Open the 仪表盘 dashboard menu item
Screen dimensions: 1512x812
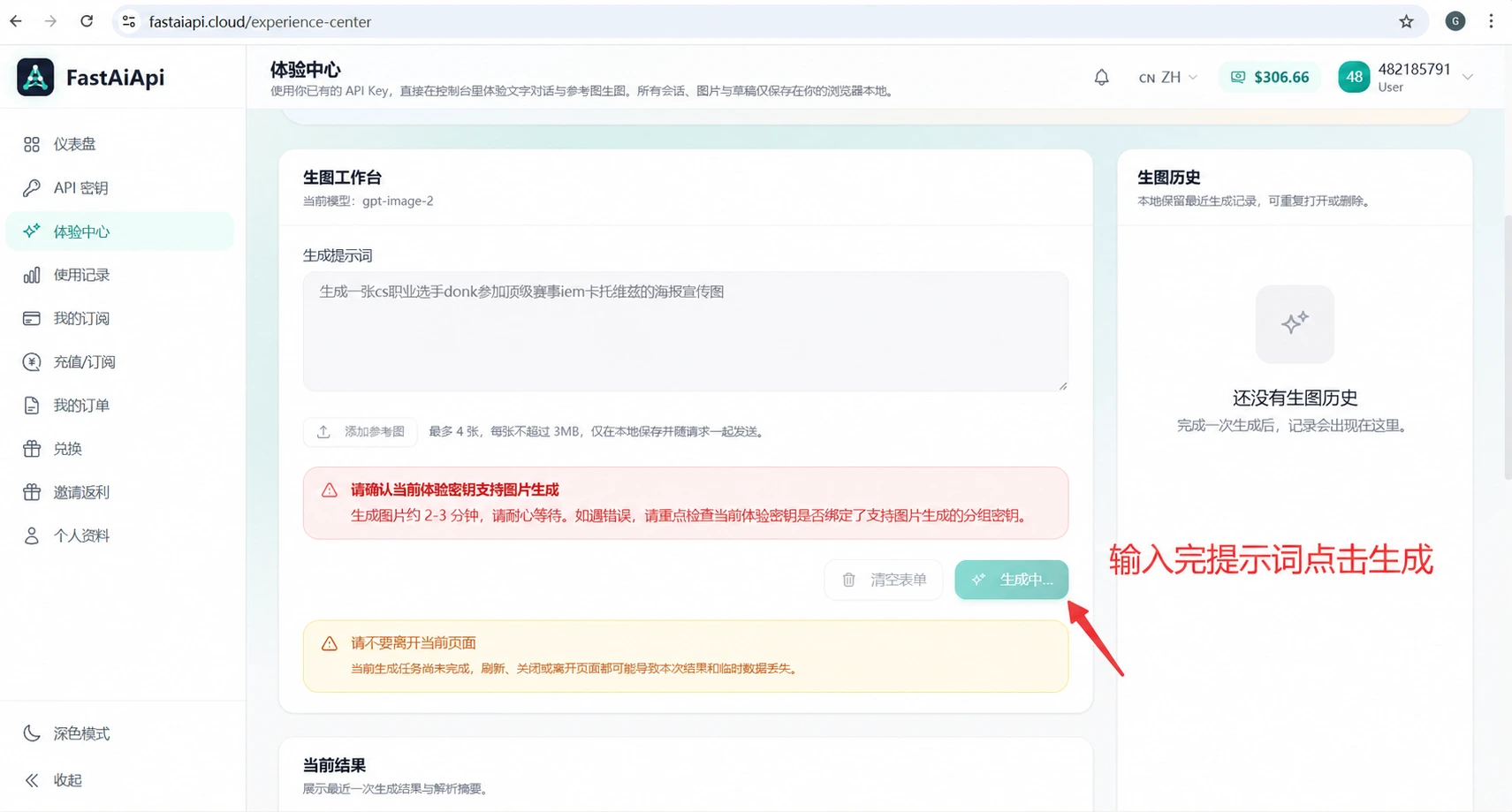coord(119,144)
